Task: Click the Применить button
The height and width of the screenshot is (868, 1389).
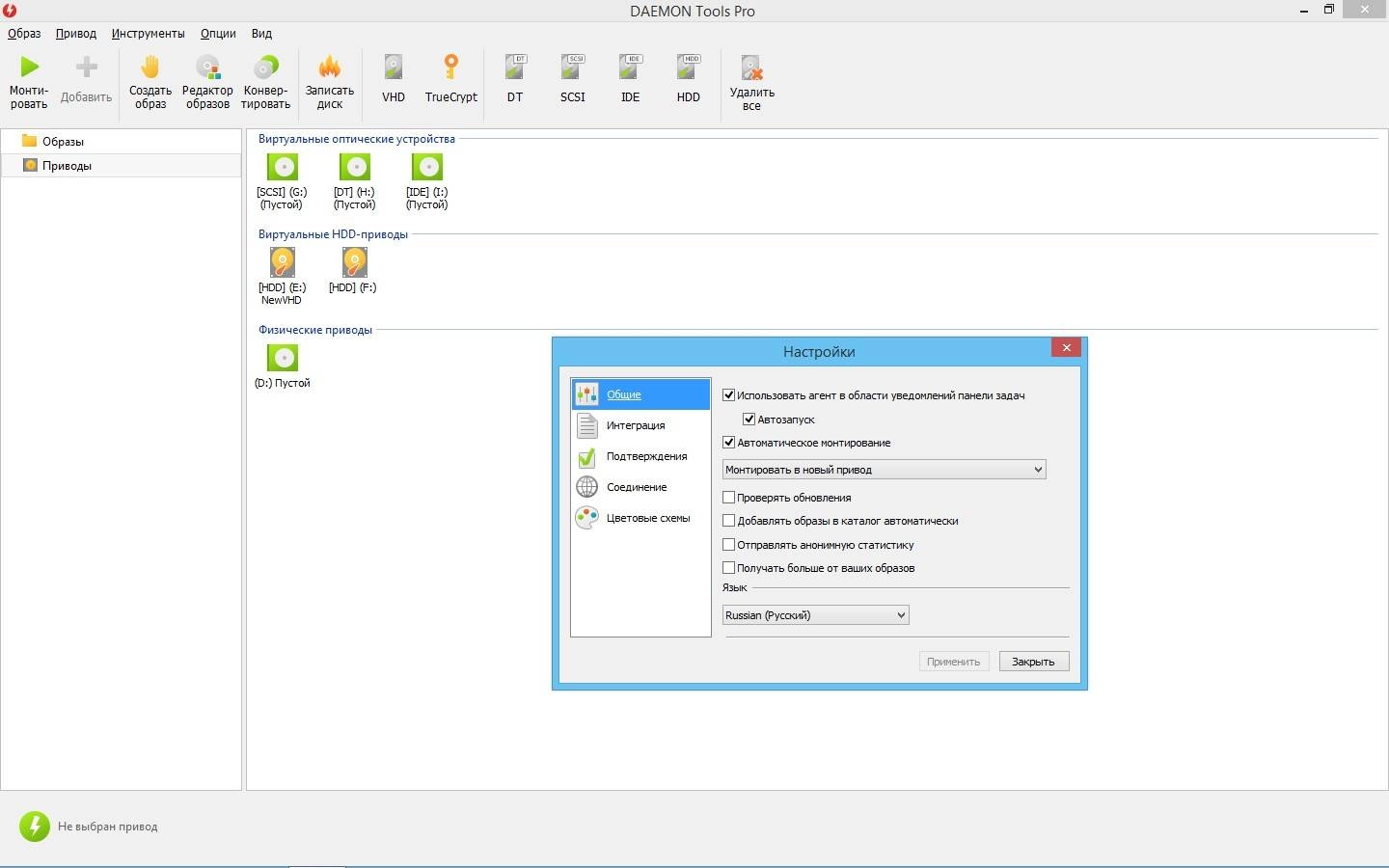Action: click(x=953, y=662)
